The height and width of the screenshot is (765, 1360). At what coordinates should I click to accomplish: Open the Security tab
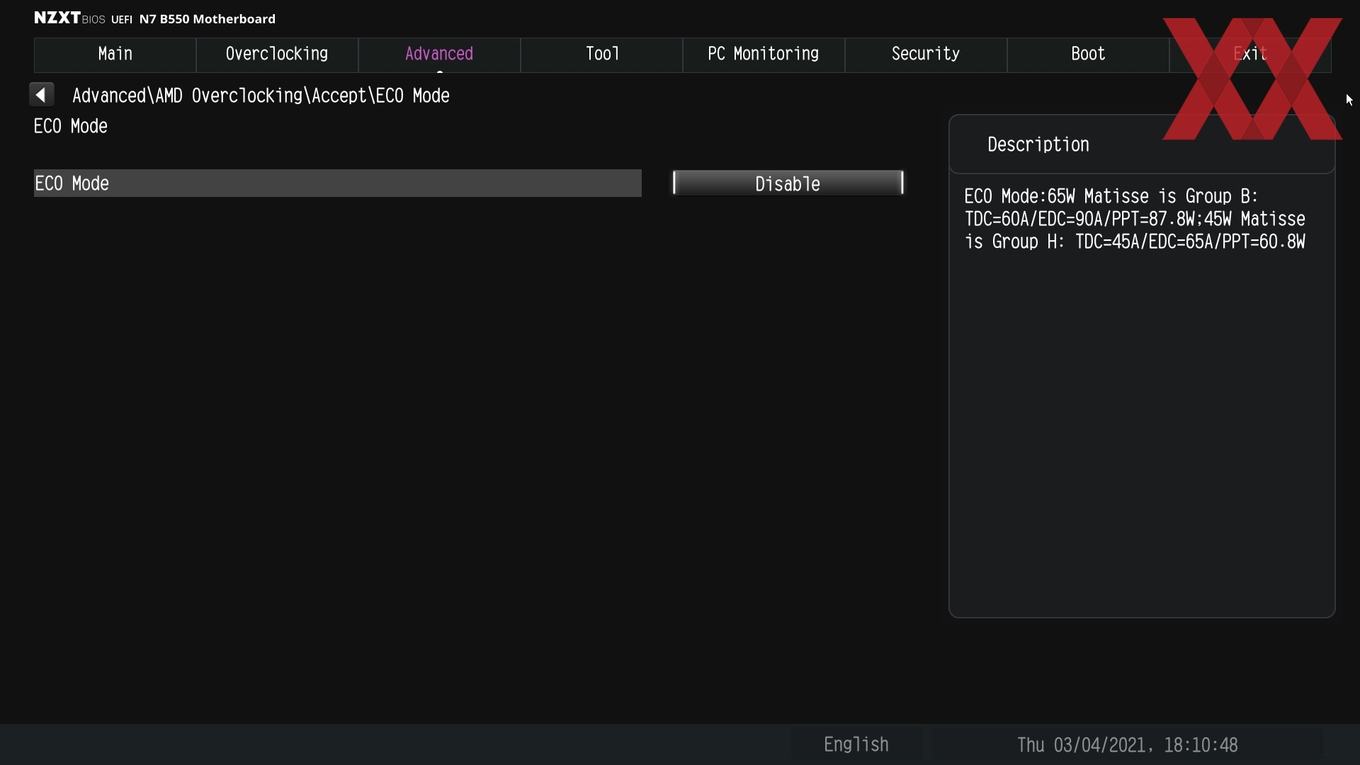coord(925,54)
